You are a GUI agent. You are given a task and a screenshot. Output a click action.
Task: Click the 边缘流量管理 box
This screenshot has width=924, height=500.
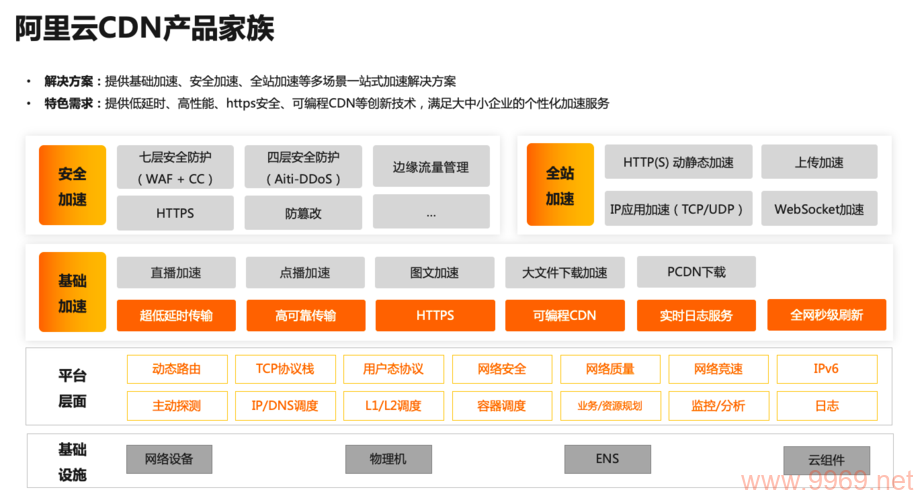click(x=431, y=167)
